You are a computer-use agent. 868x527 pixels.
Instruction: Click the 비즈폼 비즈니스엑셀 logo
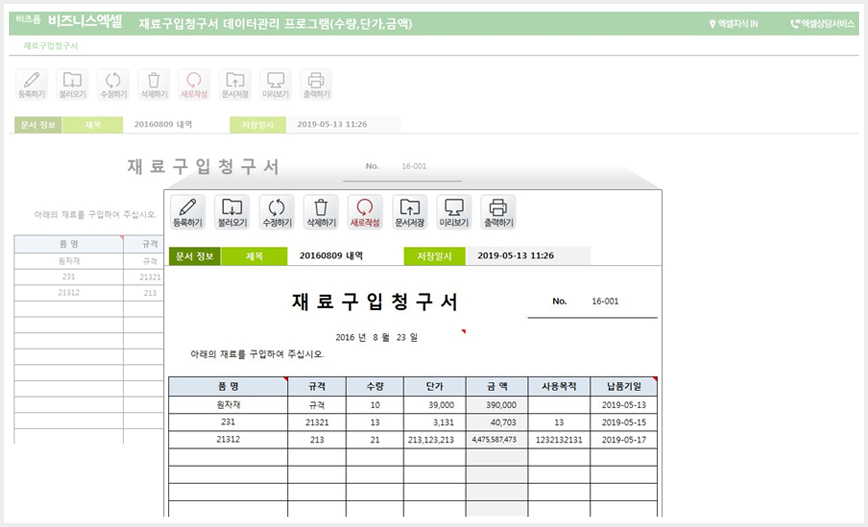pos(69,22)
